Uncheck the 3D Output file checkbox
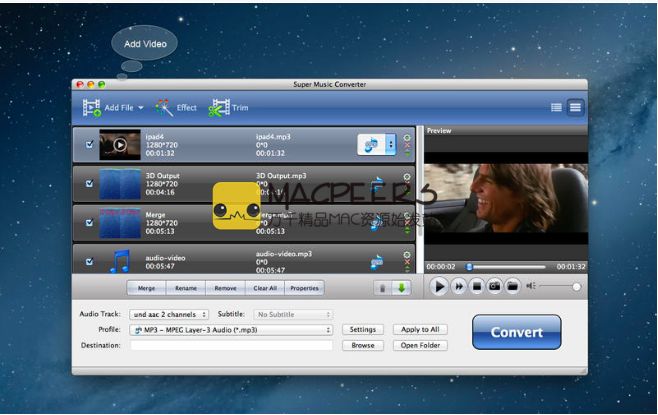Viewport: 658px width, 415px height. click(90, 184)
